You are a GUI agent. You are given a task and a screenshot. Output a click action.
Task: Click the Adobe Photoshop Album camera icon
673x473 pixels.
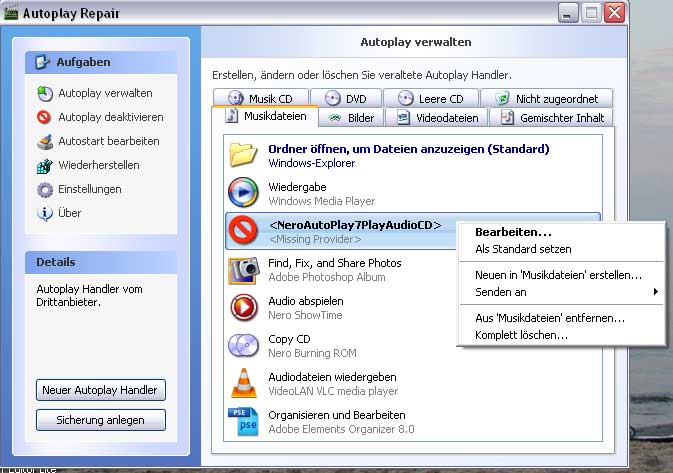244,270
